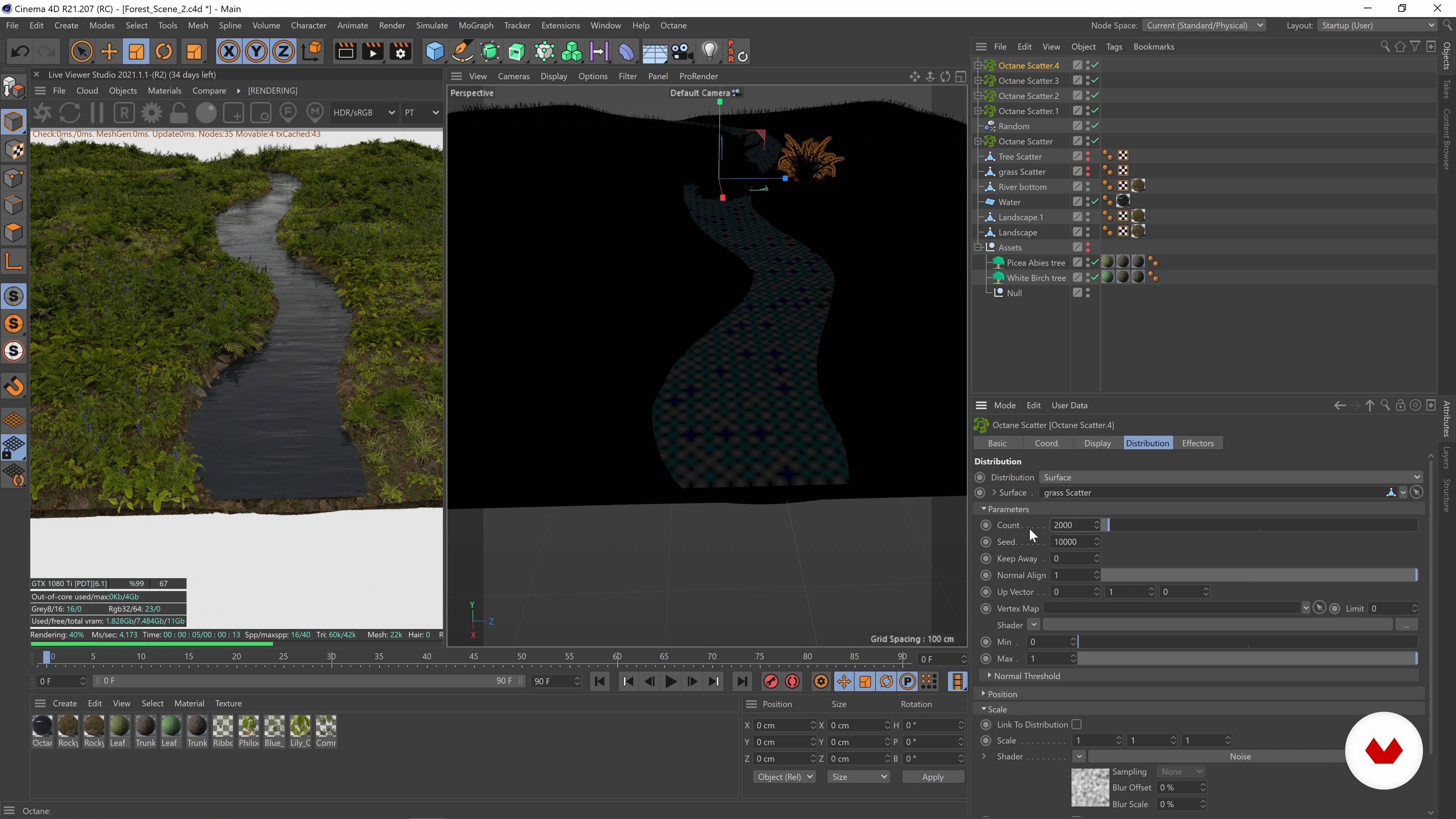Switch to Texture mode checker cube

click(x=14, y=150)
